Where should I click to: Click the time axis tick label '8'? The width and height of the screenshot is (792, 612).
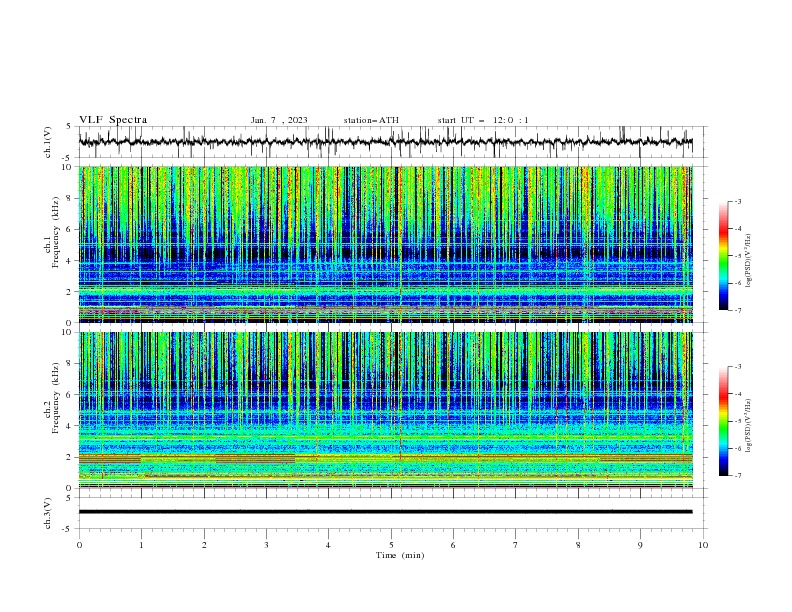pos(578,545)
